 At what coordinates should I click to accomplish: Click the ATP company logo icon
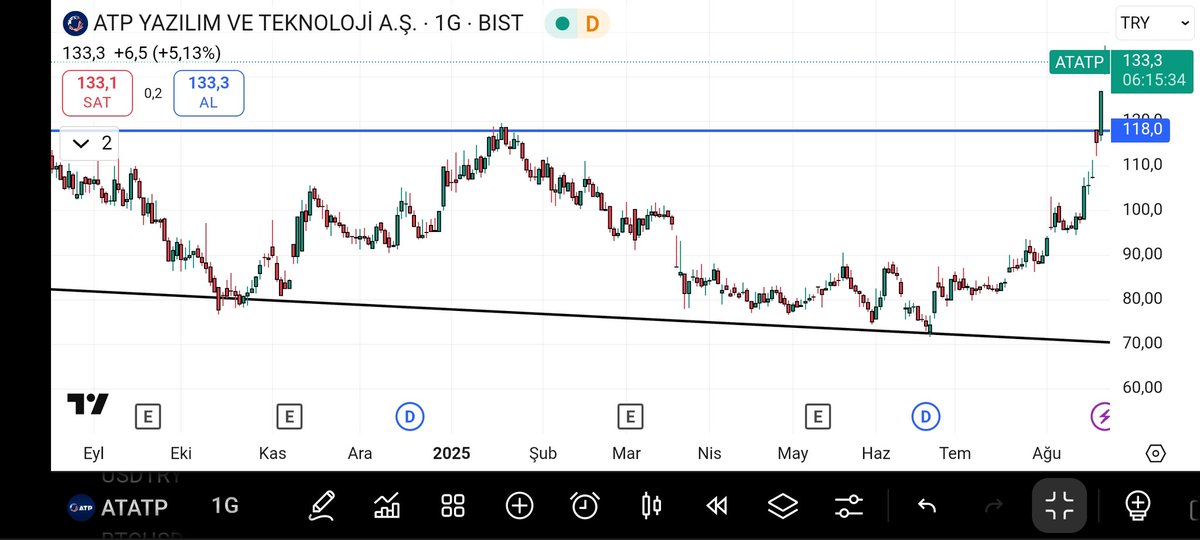click(x=75, y=23)
